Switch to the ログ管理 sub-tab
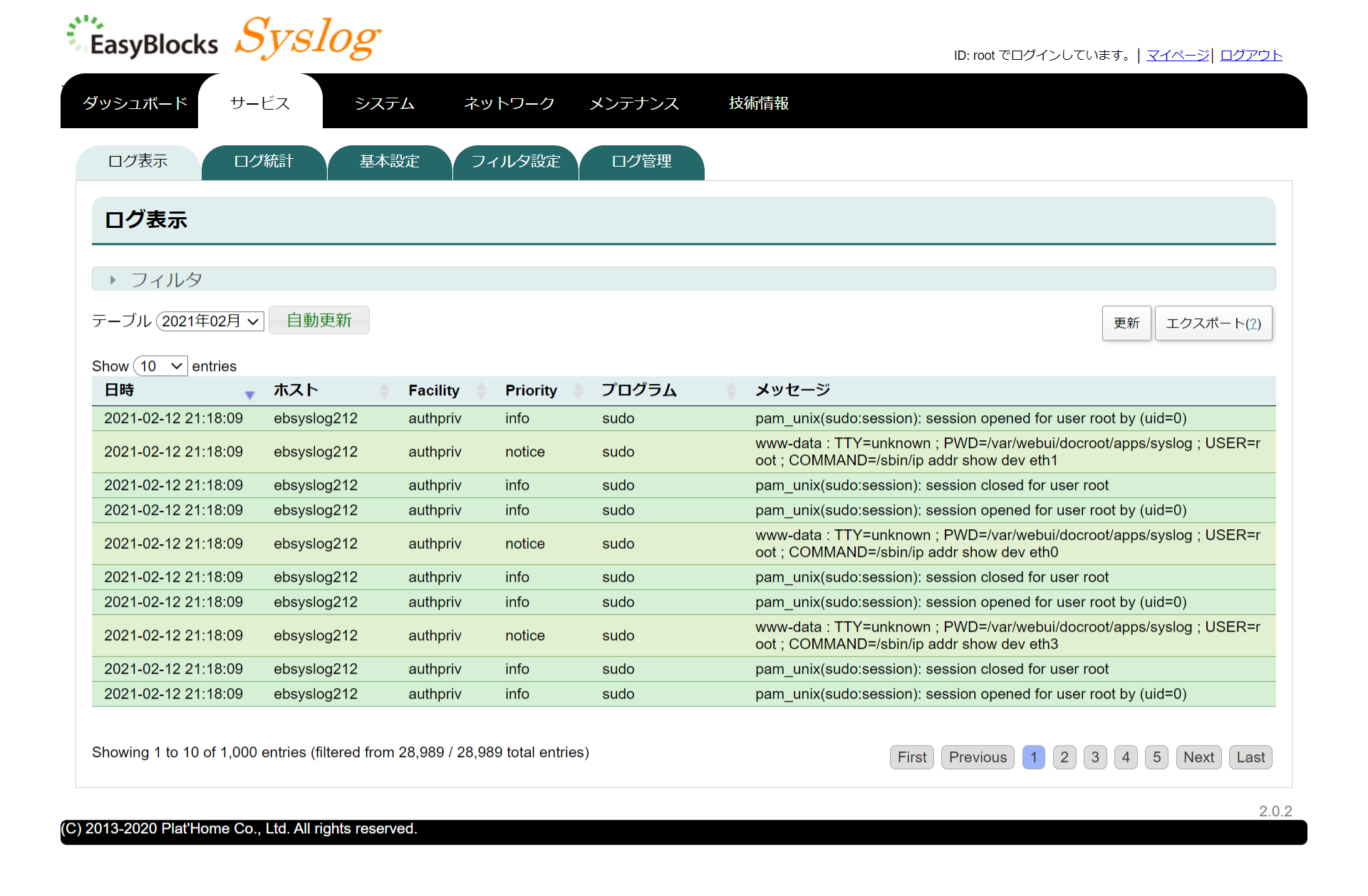 [642, 162]
